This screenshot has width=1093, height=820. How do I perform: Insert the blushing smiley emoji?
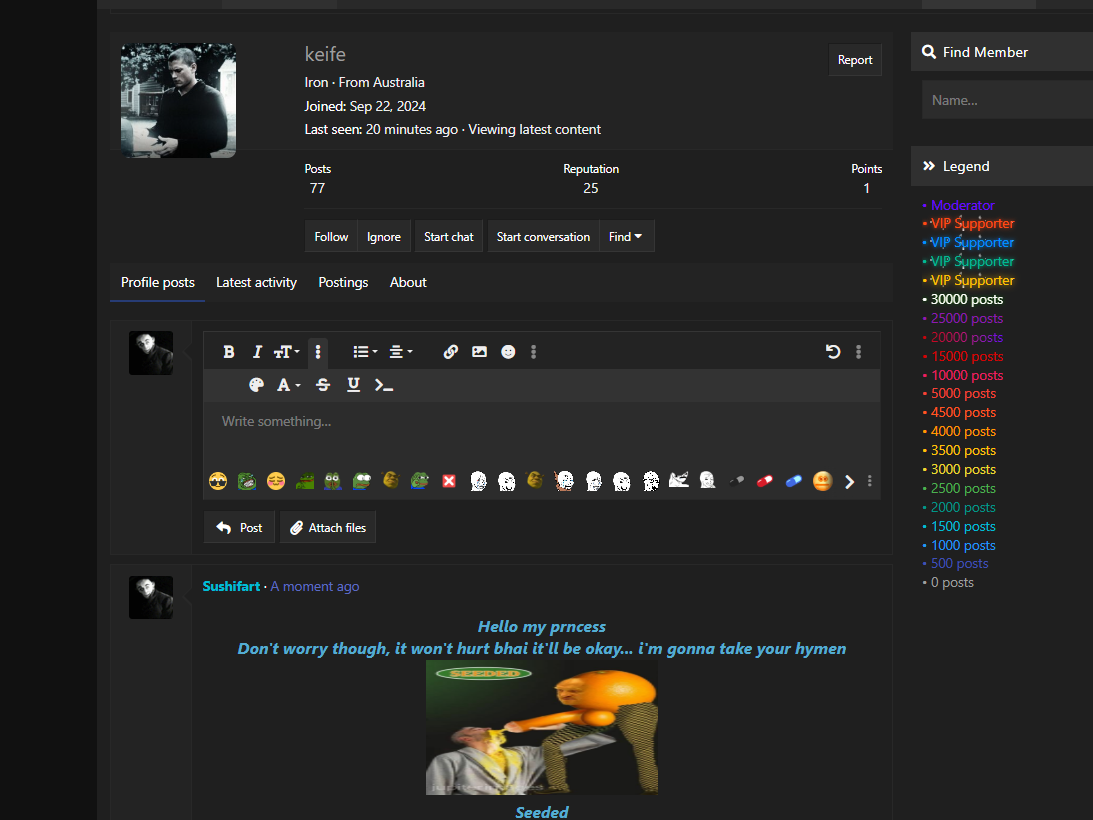(x=276, y=481)
